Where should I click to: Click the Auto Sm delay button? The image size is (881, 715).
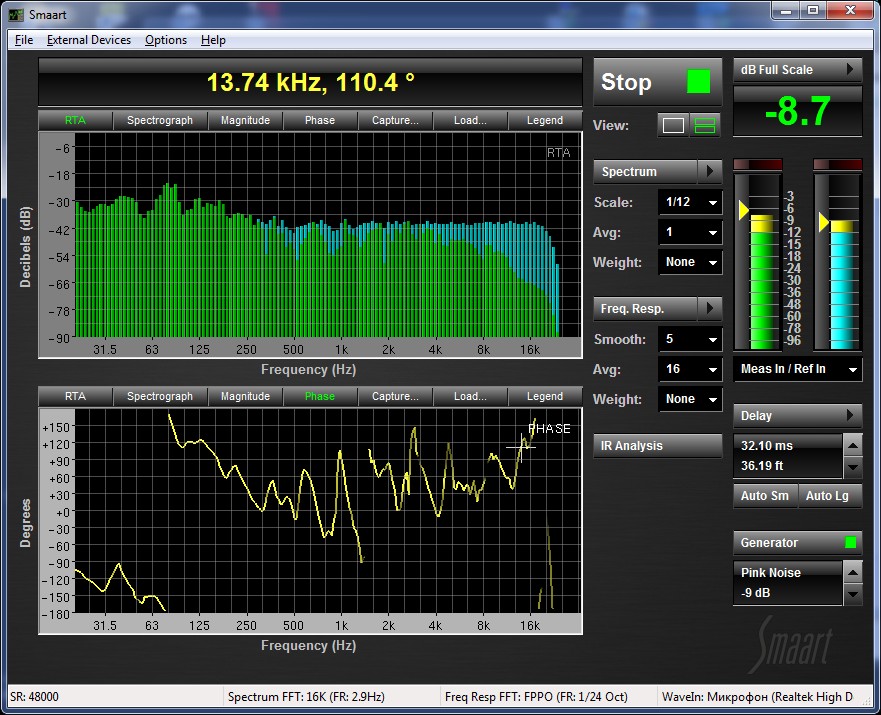pyautogui.click(x=764, y=496)
